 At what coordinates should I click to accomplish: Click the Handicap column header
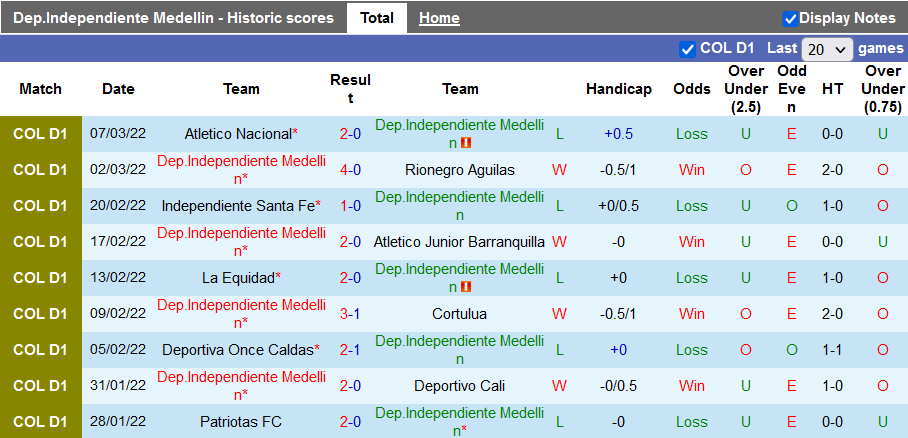click(618, 89)
